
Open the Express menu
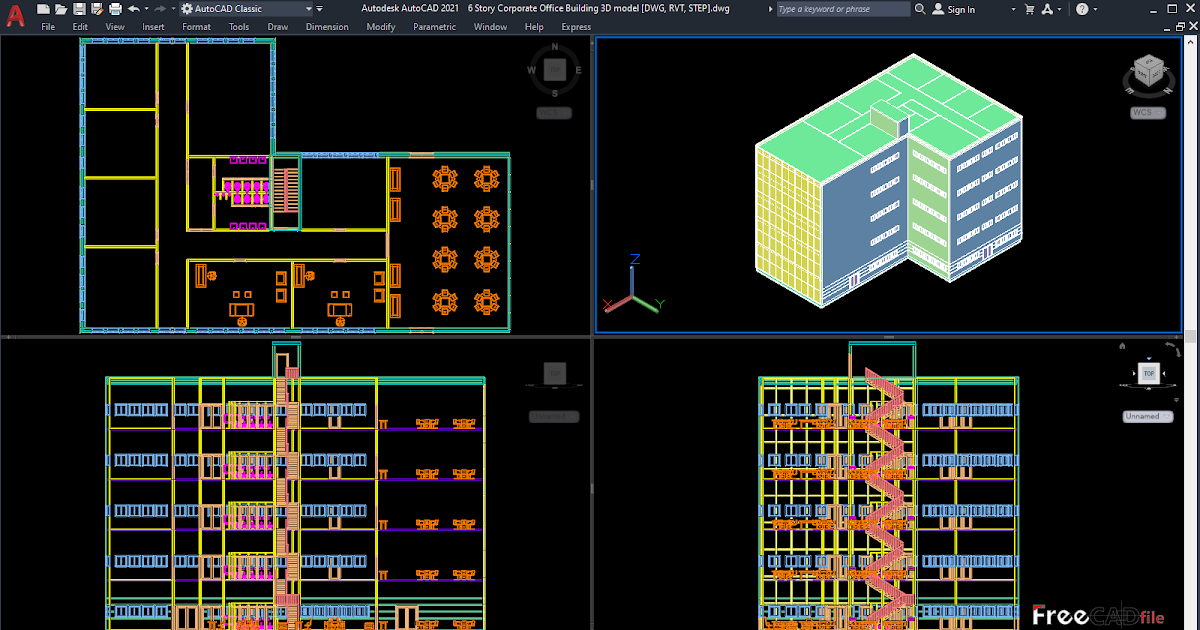point(576,27)
